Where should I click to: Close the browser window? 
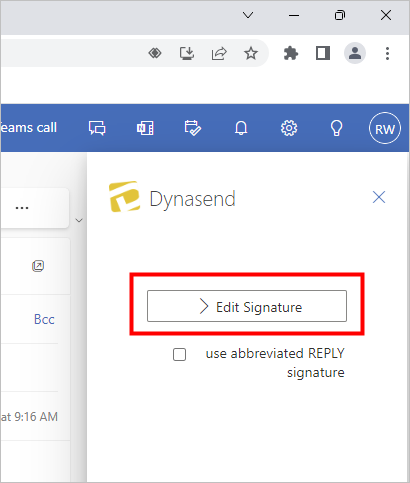(x=386, y=15)
